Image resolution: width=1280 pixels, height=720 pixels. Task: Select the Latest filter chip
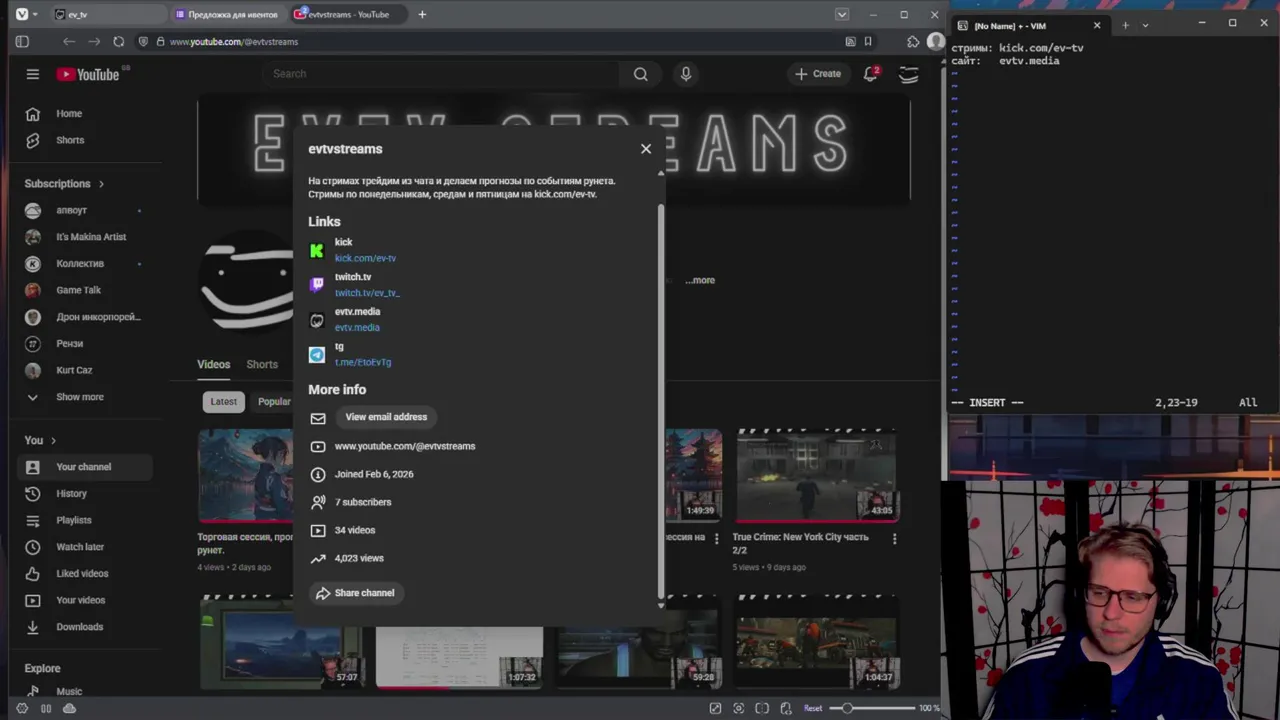point(224,402)
